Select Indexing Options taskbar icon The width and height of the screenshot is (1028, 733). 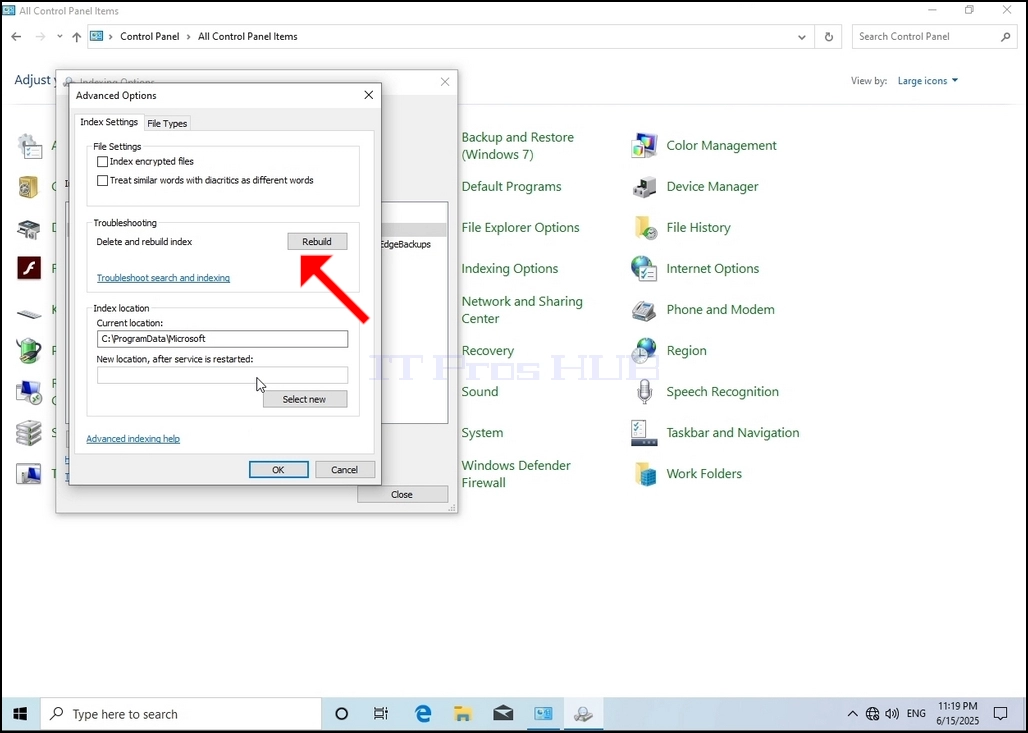point(583,714)
